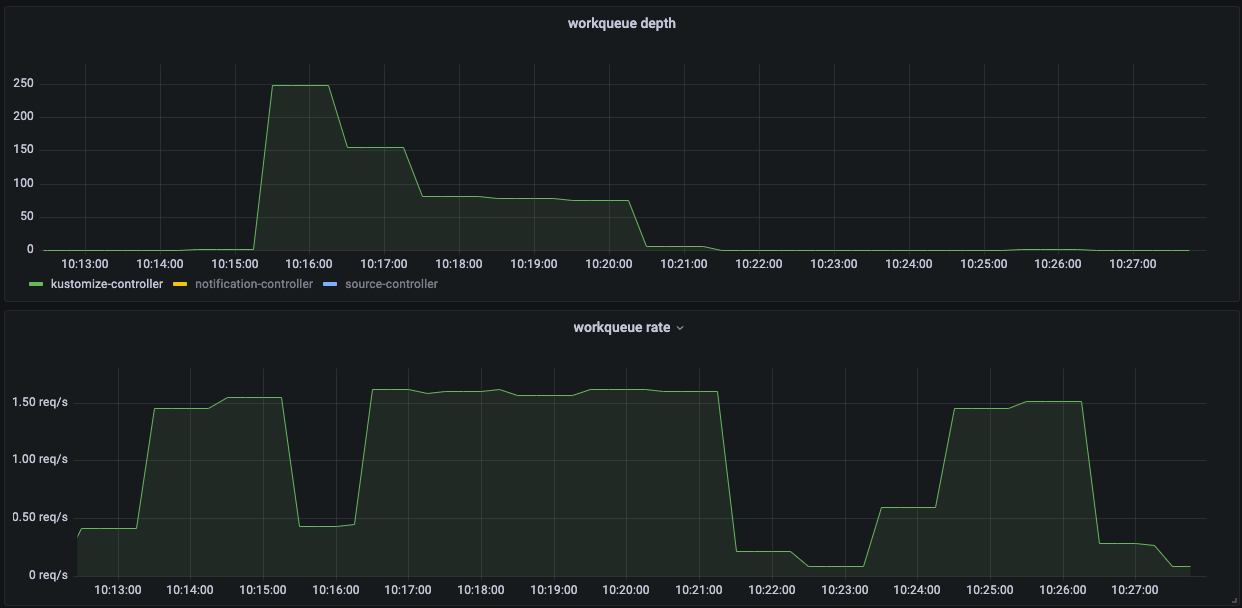Image resolution: width=1242 pixels, height=608 pixels.
Task: Click 10:20:00 label in workqueue depth chart
Action: click(x=609, y=264)
